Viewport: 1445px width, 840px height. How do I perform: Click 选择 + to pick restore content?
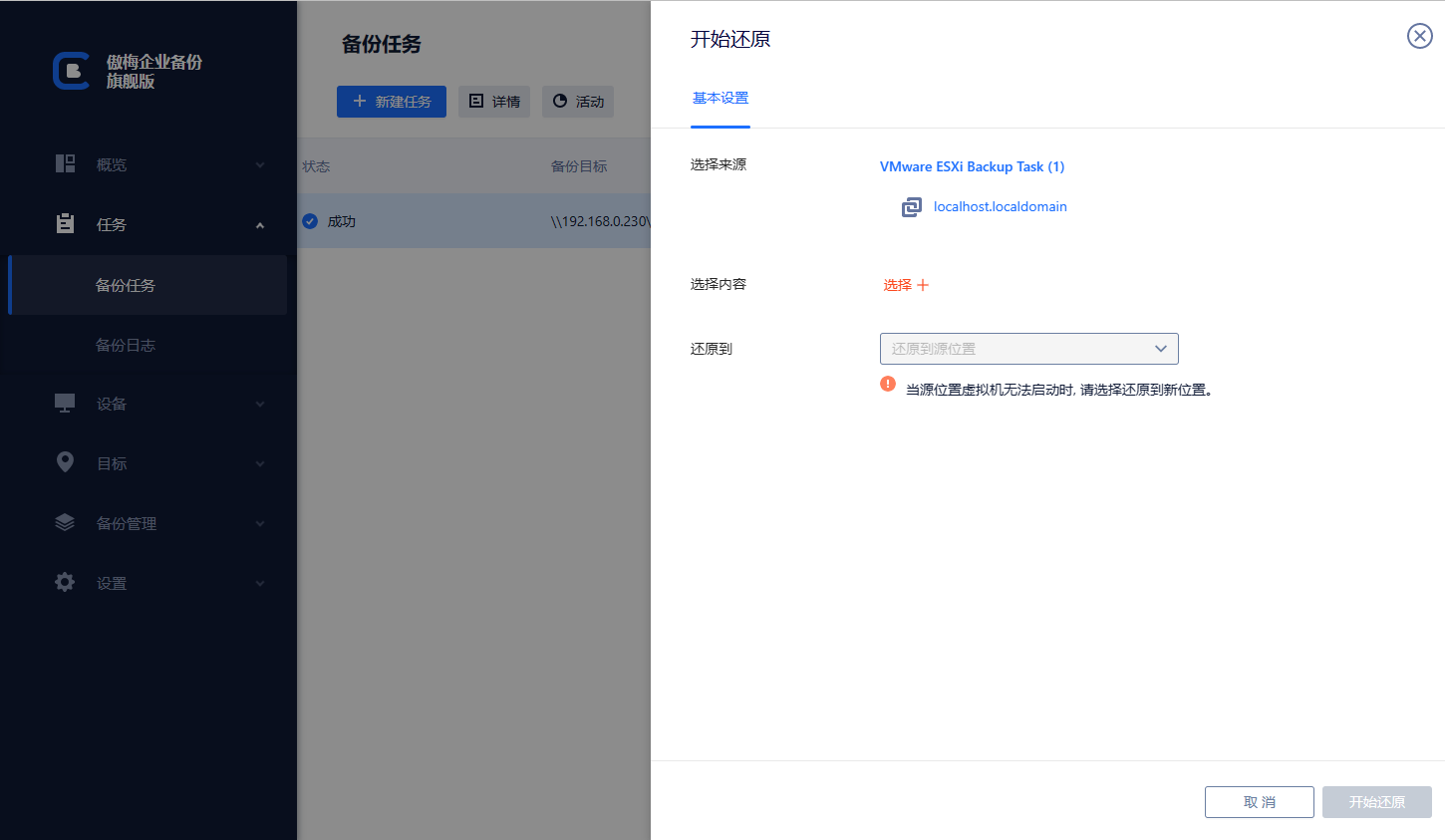click(905, 284)
